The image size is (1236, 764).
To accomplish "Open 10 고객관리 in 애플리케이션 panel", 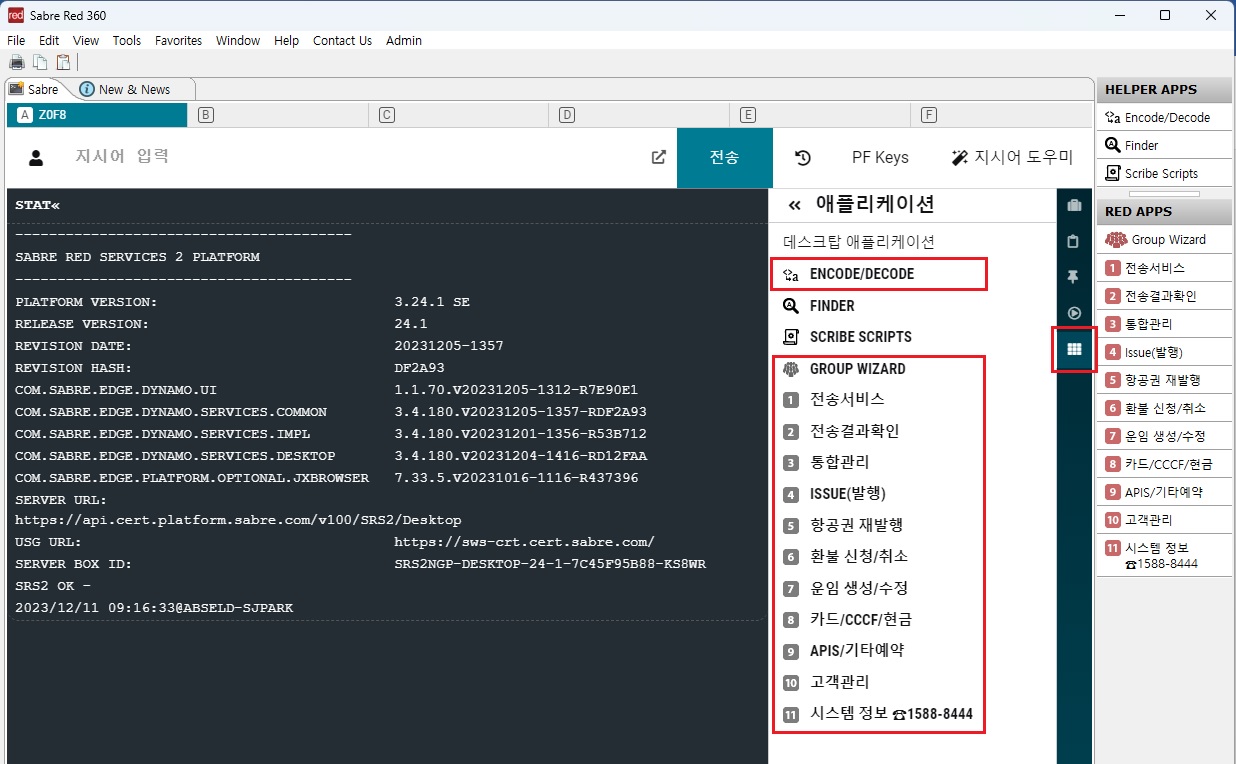I will (x=826, y=682).
